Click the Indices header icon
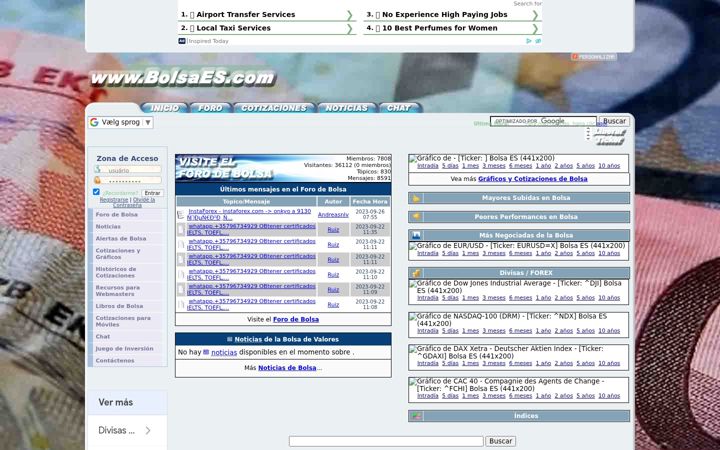 (x=416, y=416)
